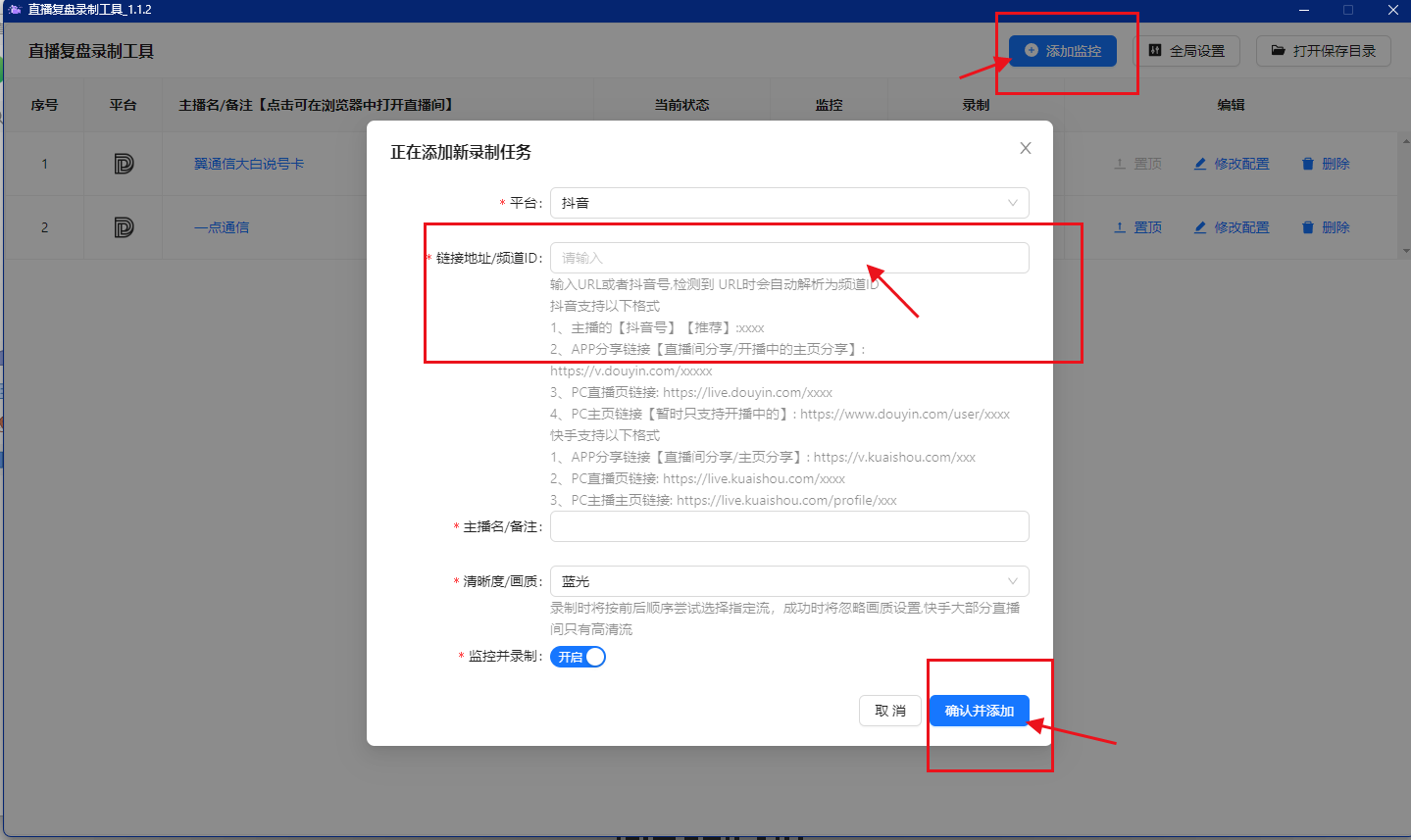Click the Cancel (取消) button
This screenshot has width=1411, height=840.
890,711
